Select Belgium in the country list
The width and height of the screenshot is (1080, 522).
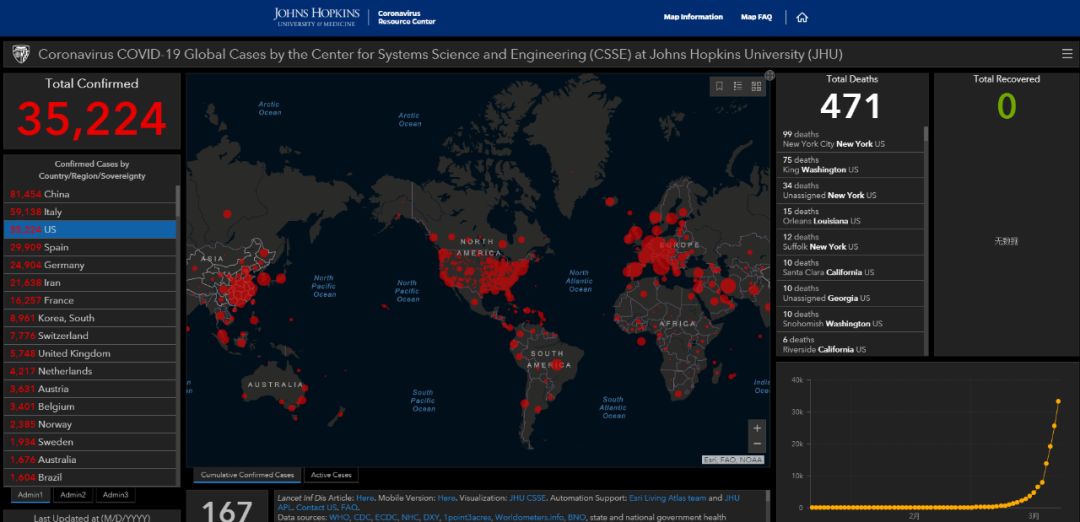click(x=90, y=406)
